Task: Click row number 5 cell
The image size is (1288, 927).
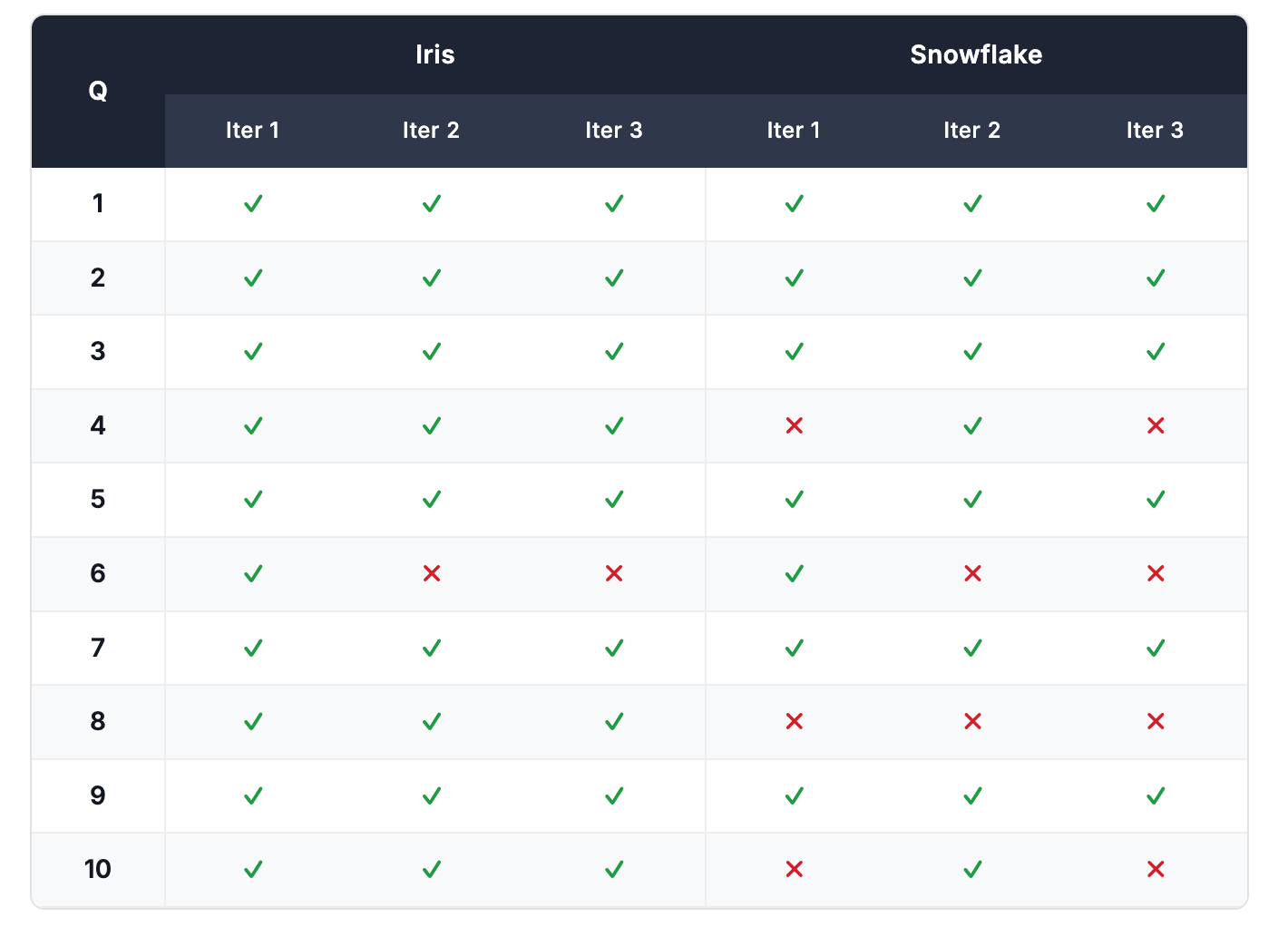Action: tap(98, 500)
